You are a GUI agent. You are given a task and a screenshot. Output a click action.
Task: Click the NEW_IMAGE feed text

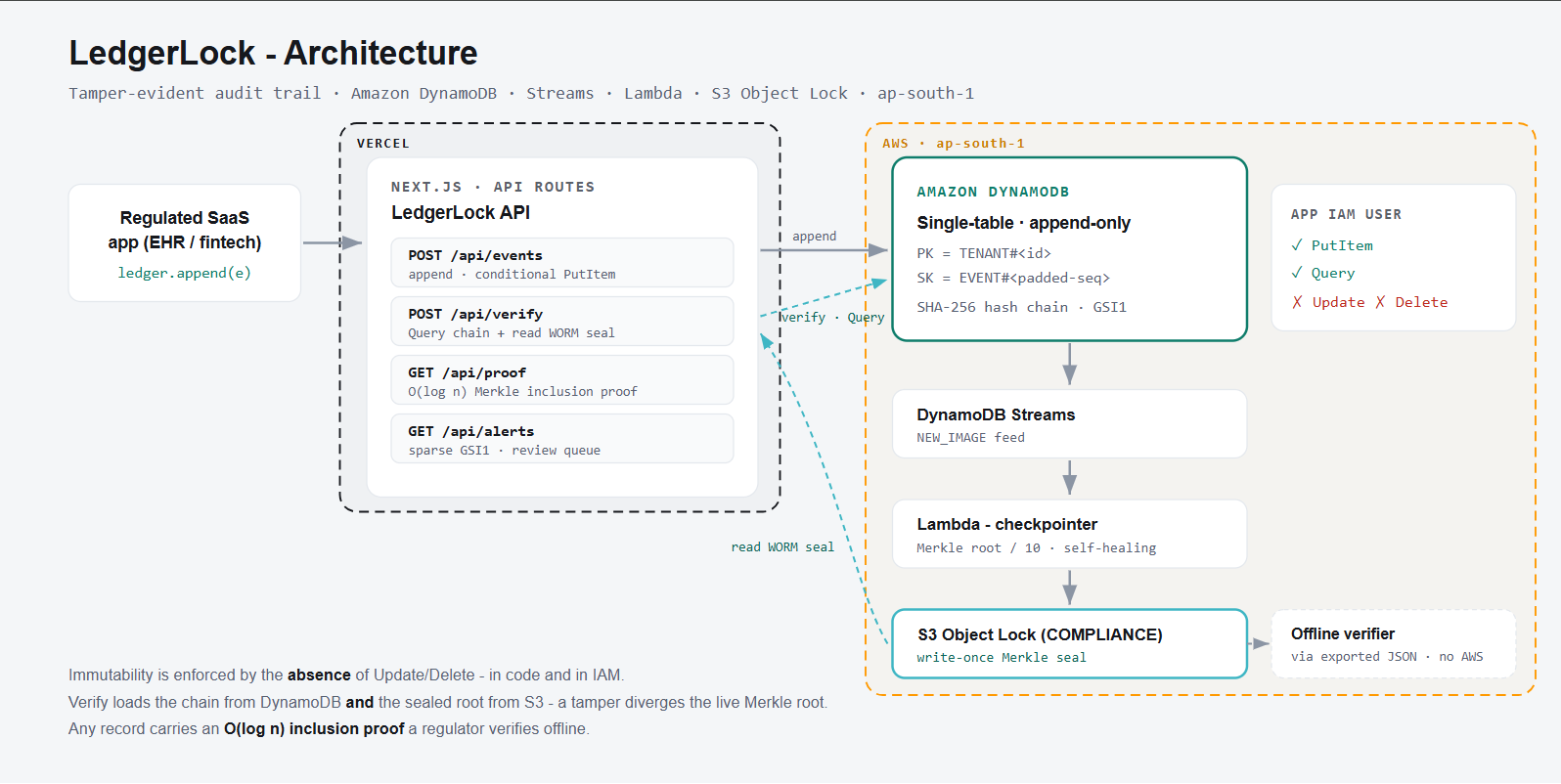pos(971,438)
